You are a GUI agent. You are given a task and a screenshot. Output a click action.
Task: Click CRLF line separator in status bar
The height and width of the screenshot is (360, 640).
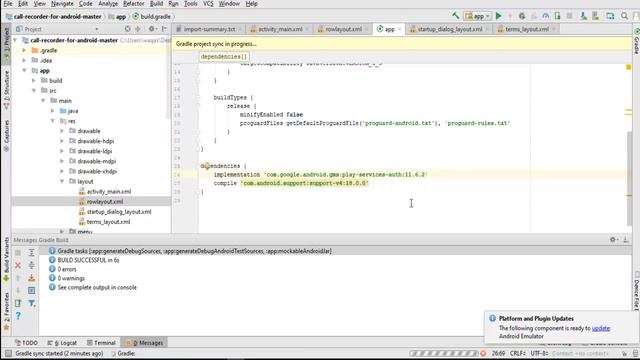[518, 353]
